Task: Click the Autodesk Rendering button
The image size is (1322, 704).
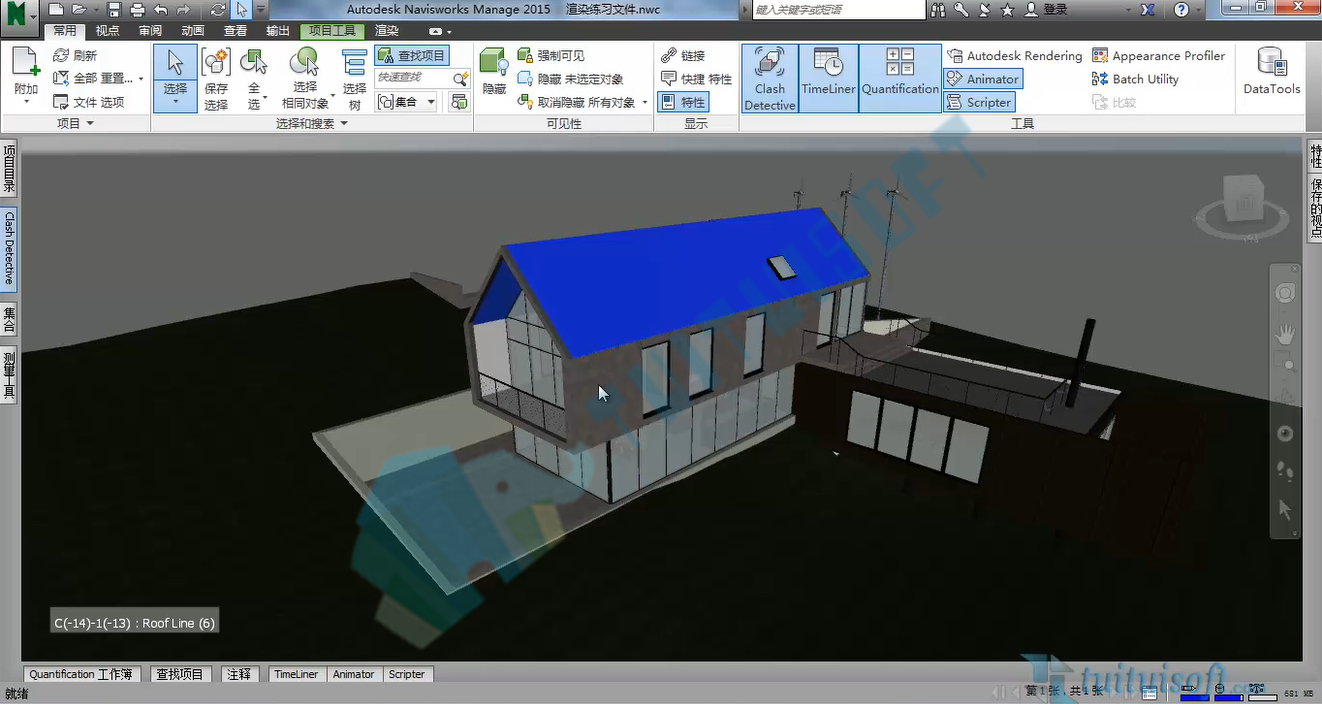Action: 1014,56
